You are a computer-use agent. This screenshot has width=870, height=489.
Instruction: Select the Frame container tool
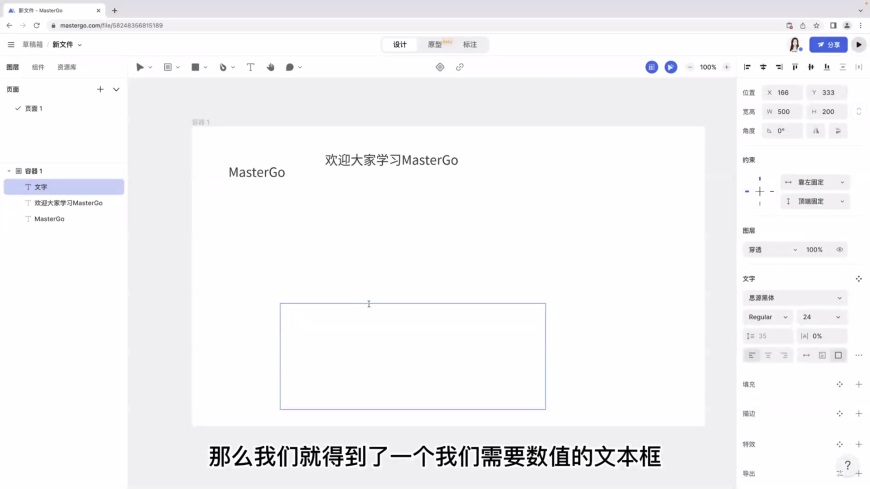[x=168, y=67]
